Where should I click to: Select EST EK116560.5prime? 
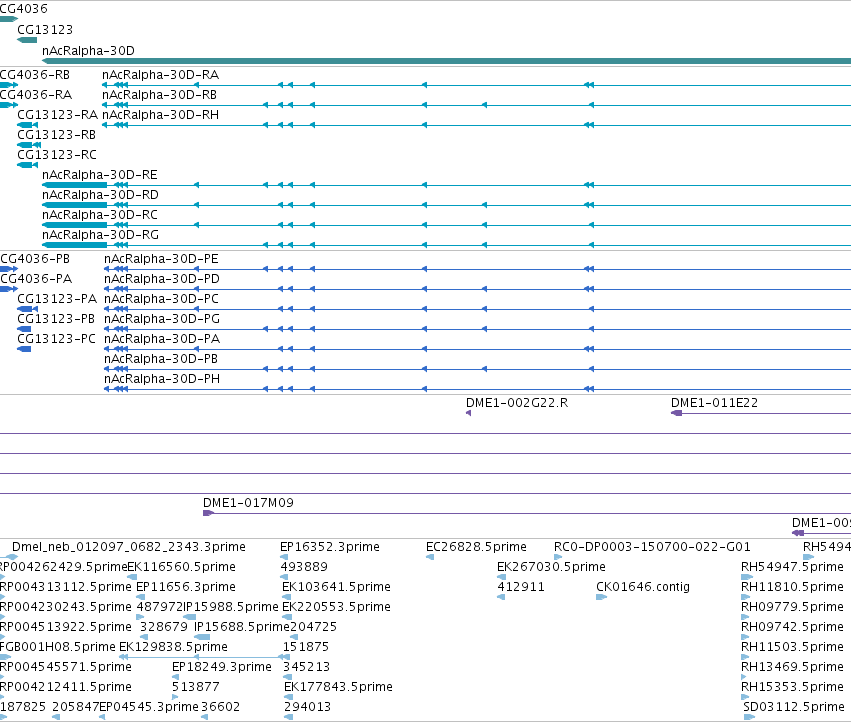point(181,567)
